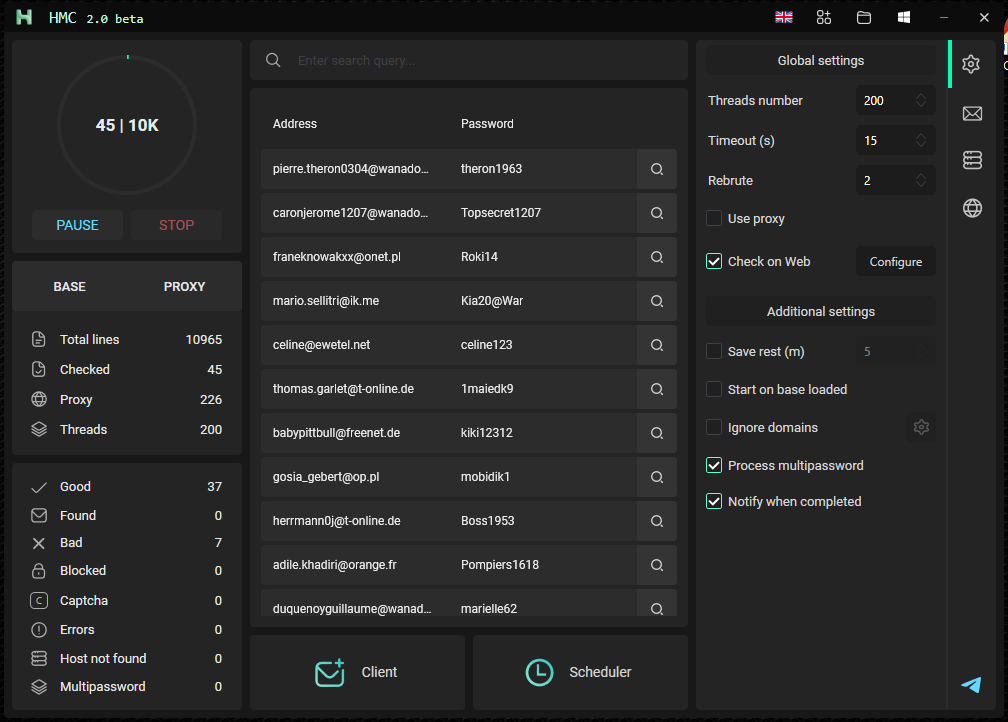Select the Host not found row
Viewport: 1008px width, 722px height.
(127, 658)
